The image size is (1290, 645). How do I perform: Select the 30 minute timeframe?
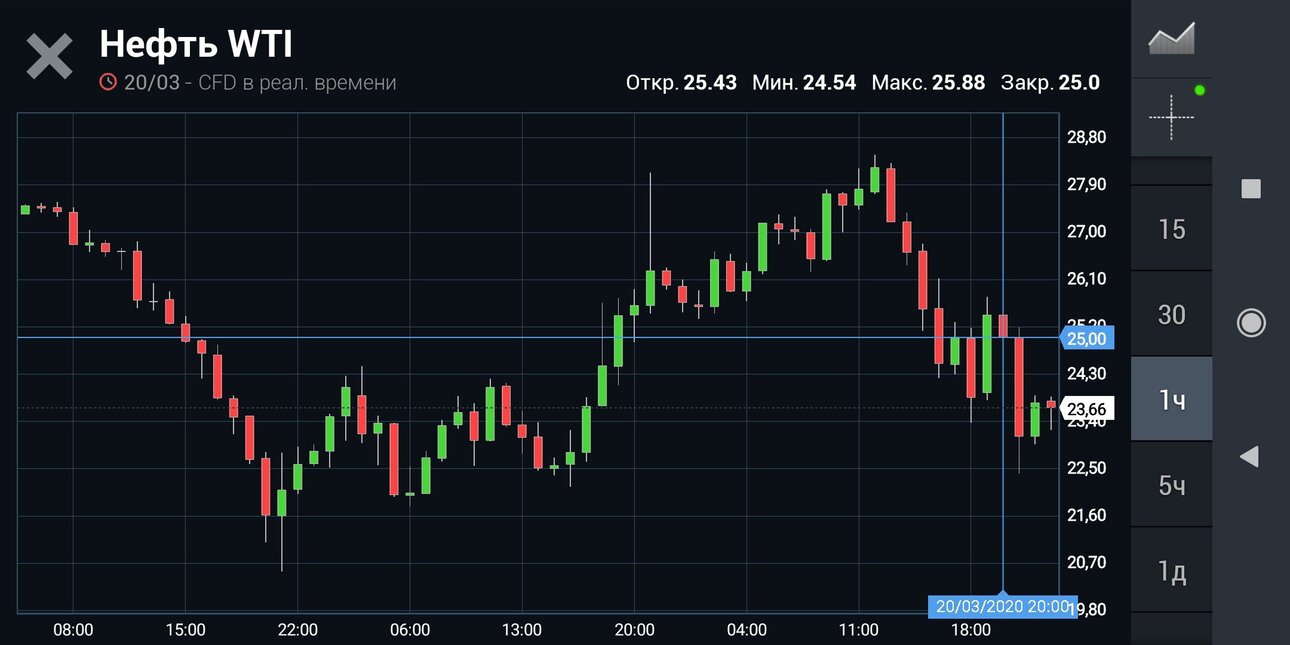tap(1171, 315)
